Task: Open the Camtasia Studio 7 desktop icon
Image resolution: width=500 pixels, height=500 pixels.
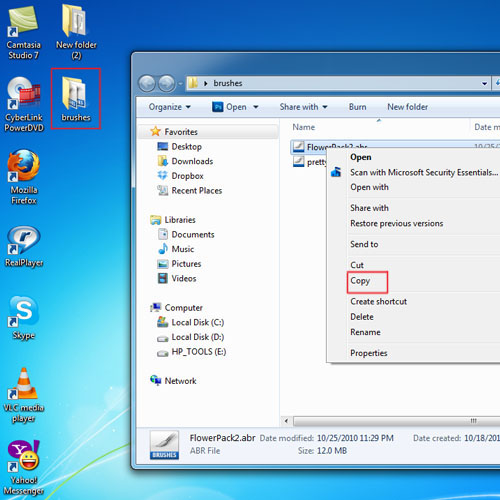Action: (23, 32)
